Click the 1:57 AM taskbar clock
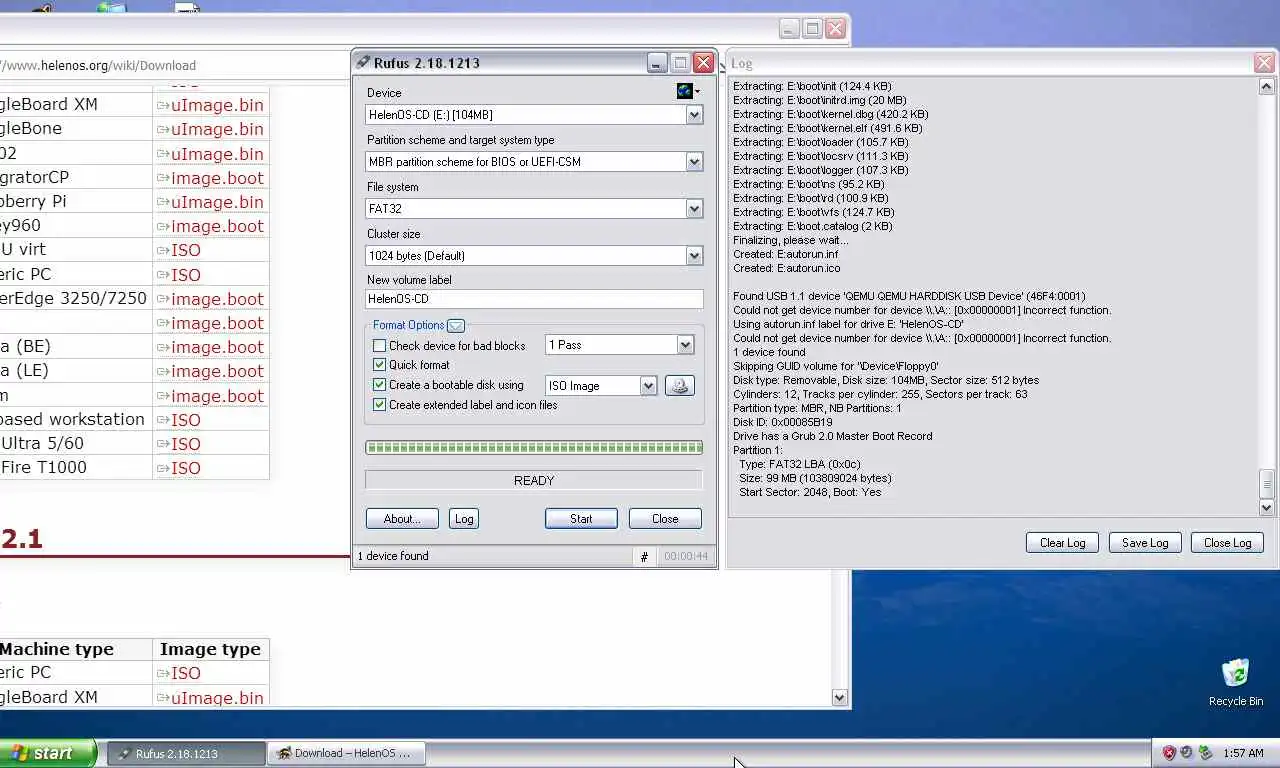 tap(1243, 753)
